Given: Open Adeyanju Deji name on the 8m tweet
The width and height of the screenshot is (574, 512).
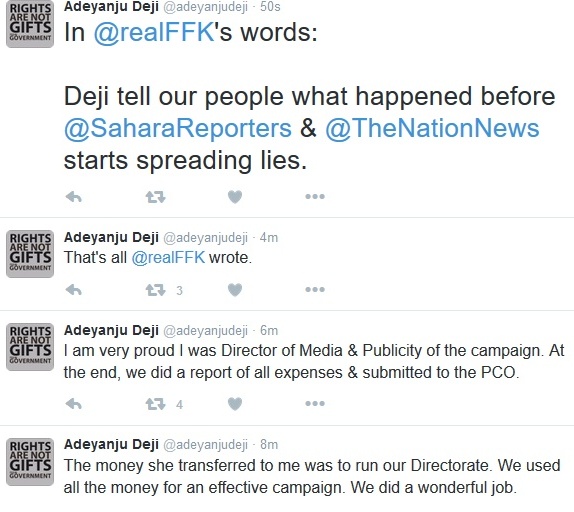Looking at the screenshot, I should 111,444.
